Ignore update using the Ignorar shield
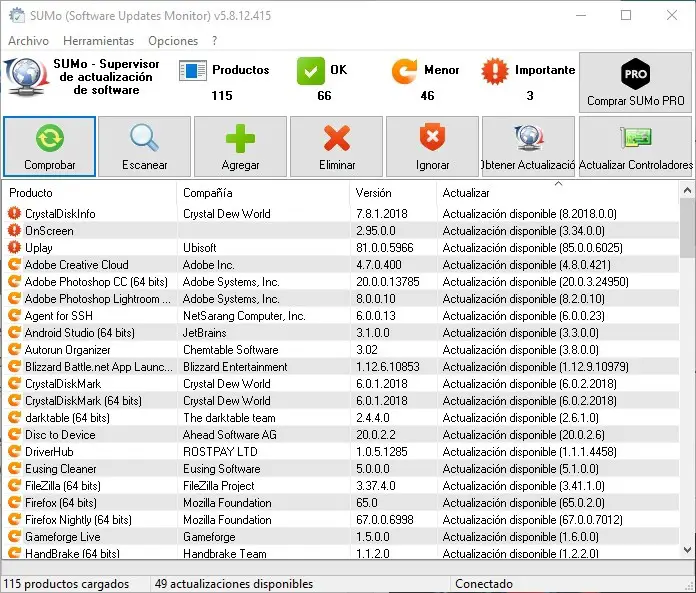The width and height of the screenshot is (696, 593). pyautogui.click(x=432, y=146)
